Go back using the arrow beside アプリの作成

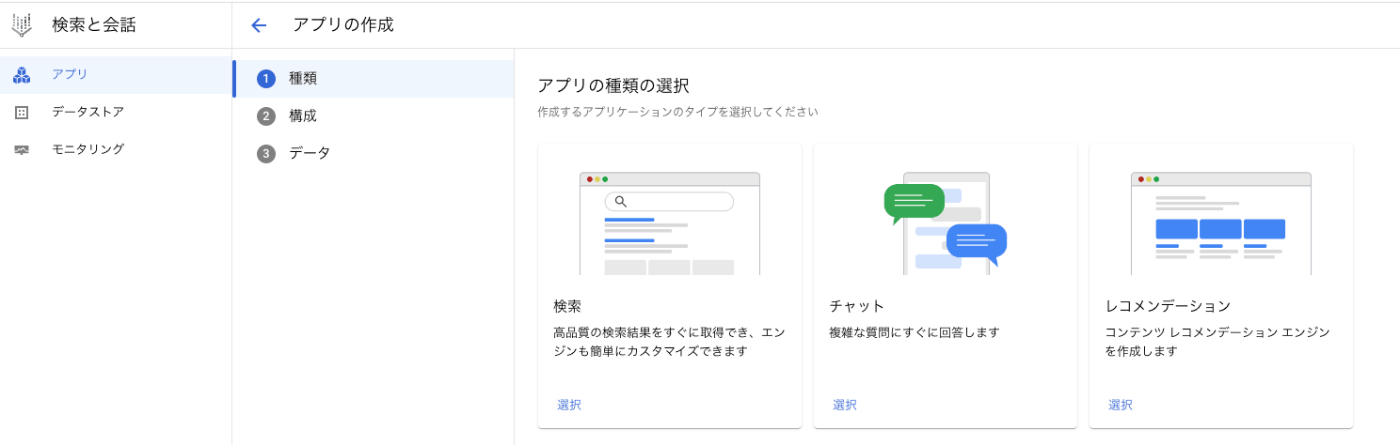259,26
